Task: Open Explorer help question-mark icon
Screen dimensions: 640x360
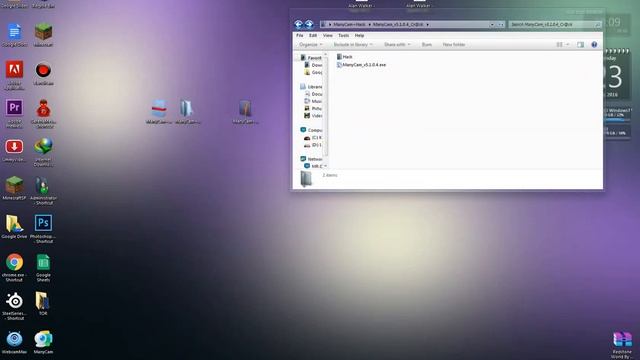Action: [x=594, y=44]
